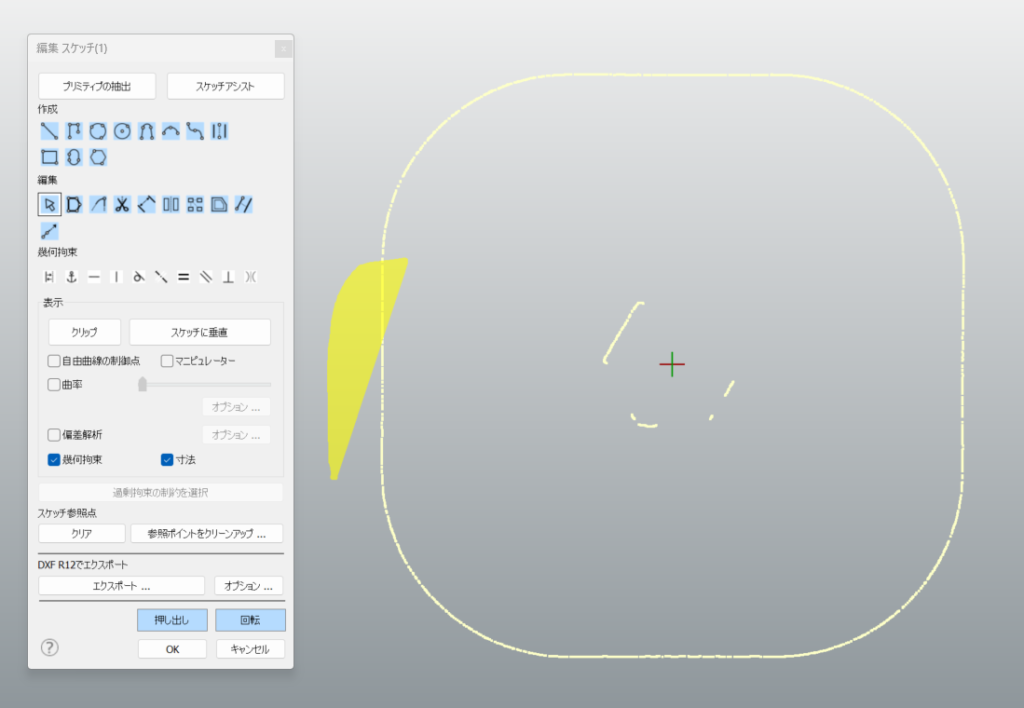Open the エクスポート ... dialog button

(121, 586)
